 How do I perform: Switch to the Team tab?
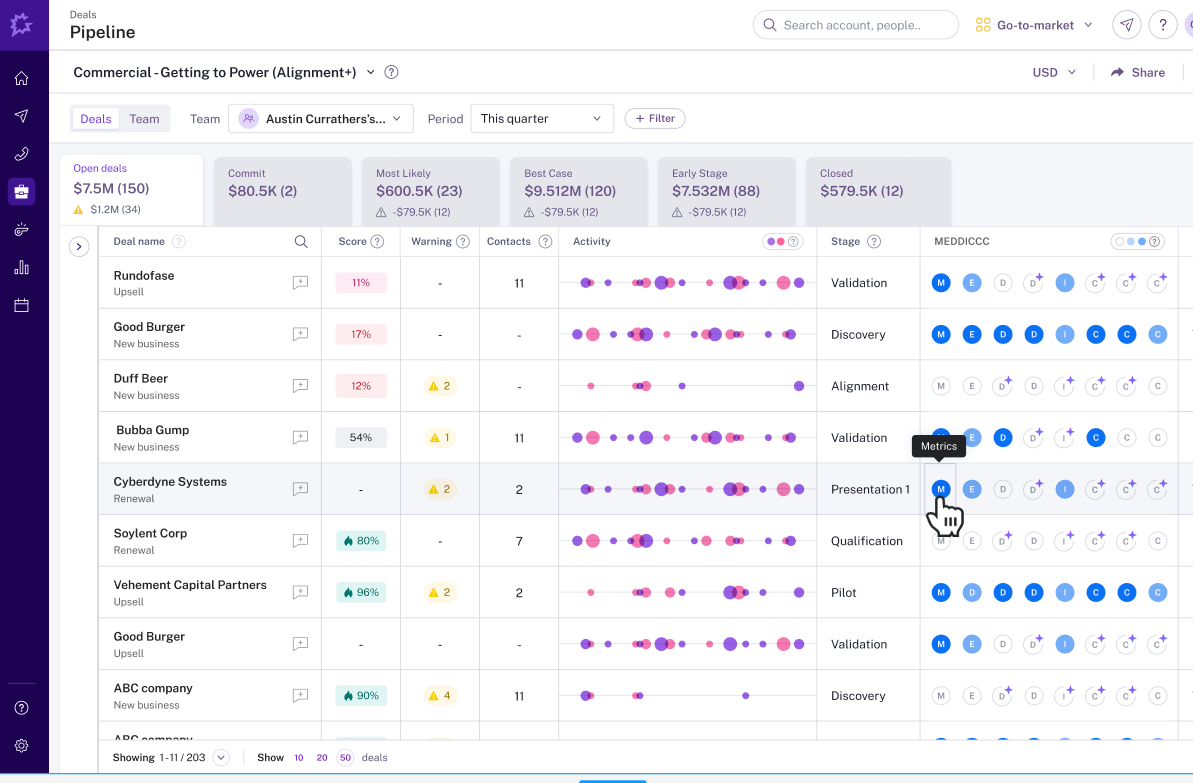[144, 118]
